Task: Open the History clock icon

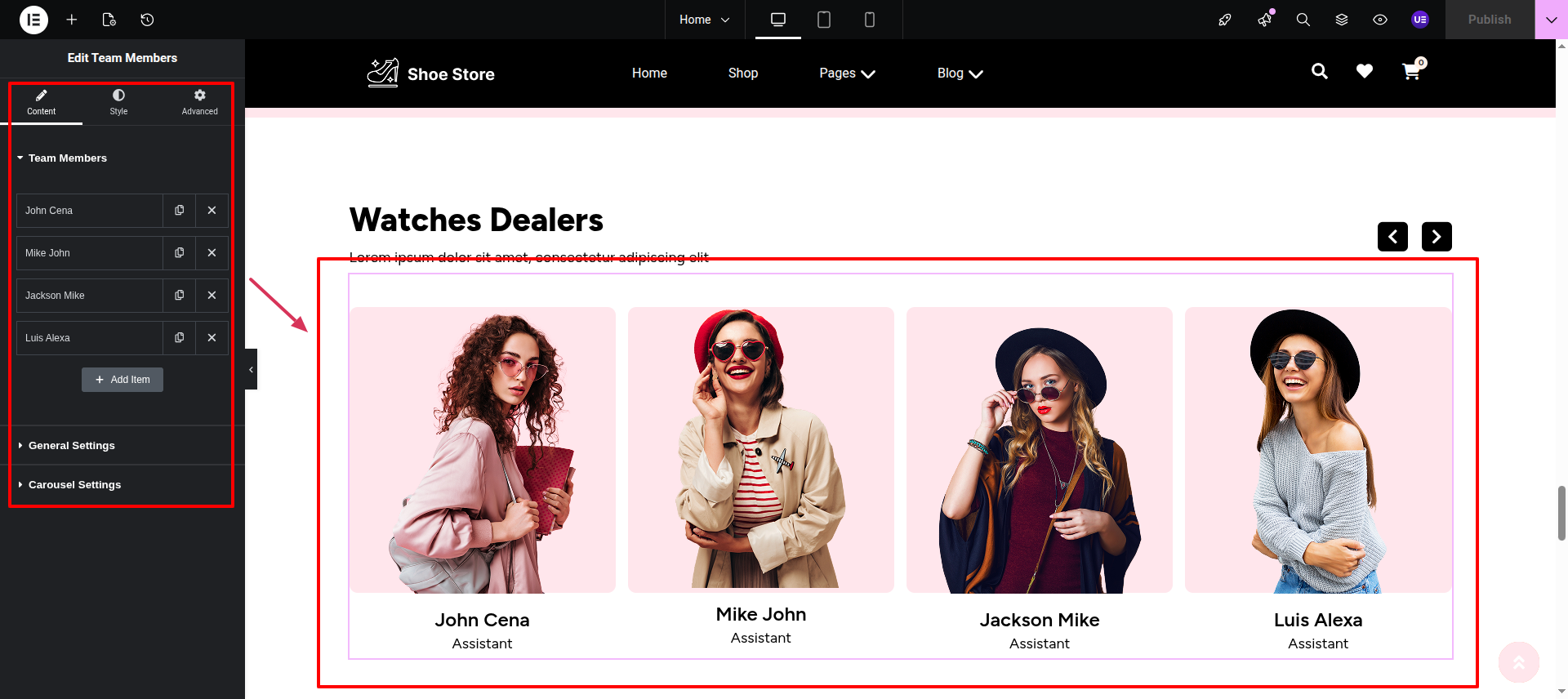Action: (x=147, y=20)
